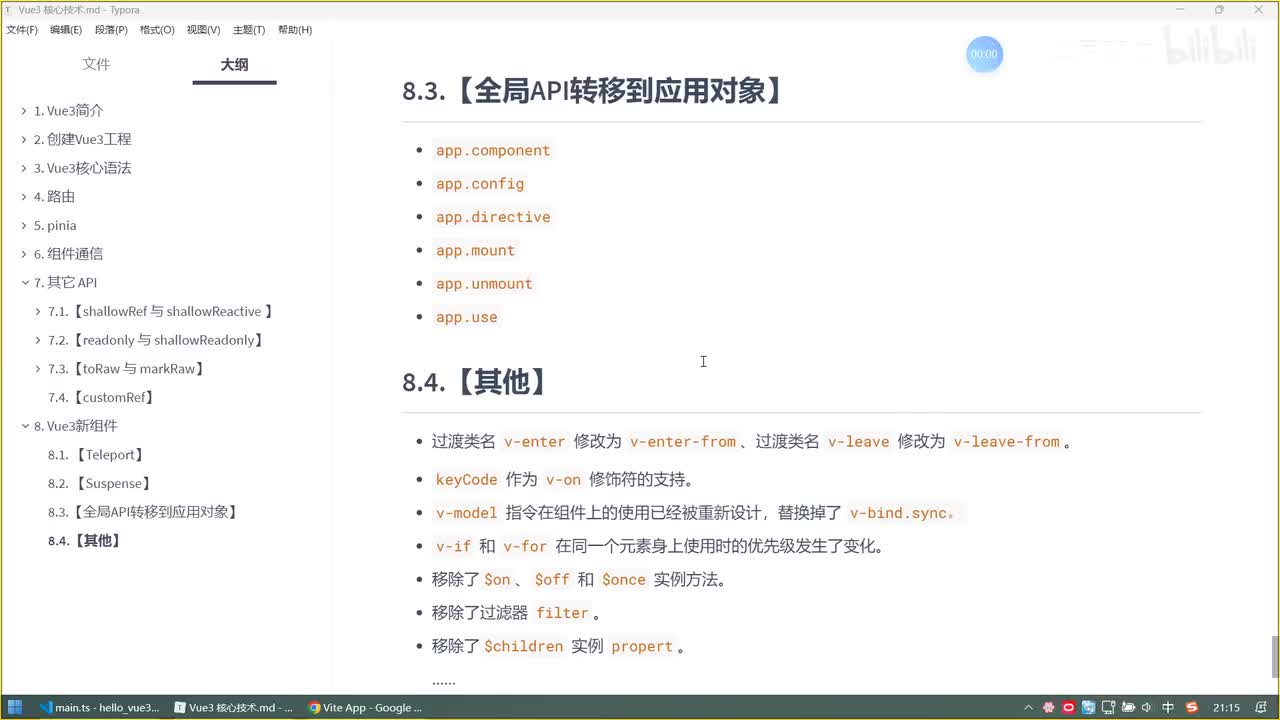Go to outline entry 8. Vue3新组件
The height and width of the screenshot is (720, 1280).
75,426
